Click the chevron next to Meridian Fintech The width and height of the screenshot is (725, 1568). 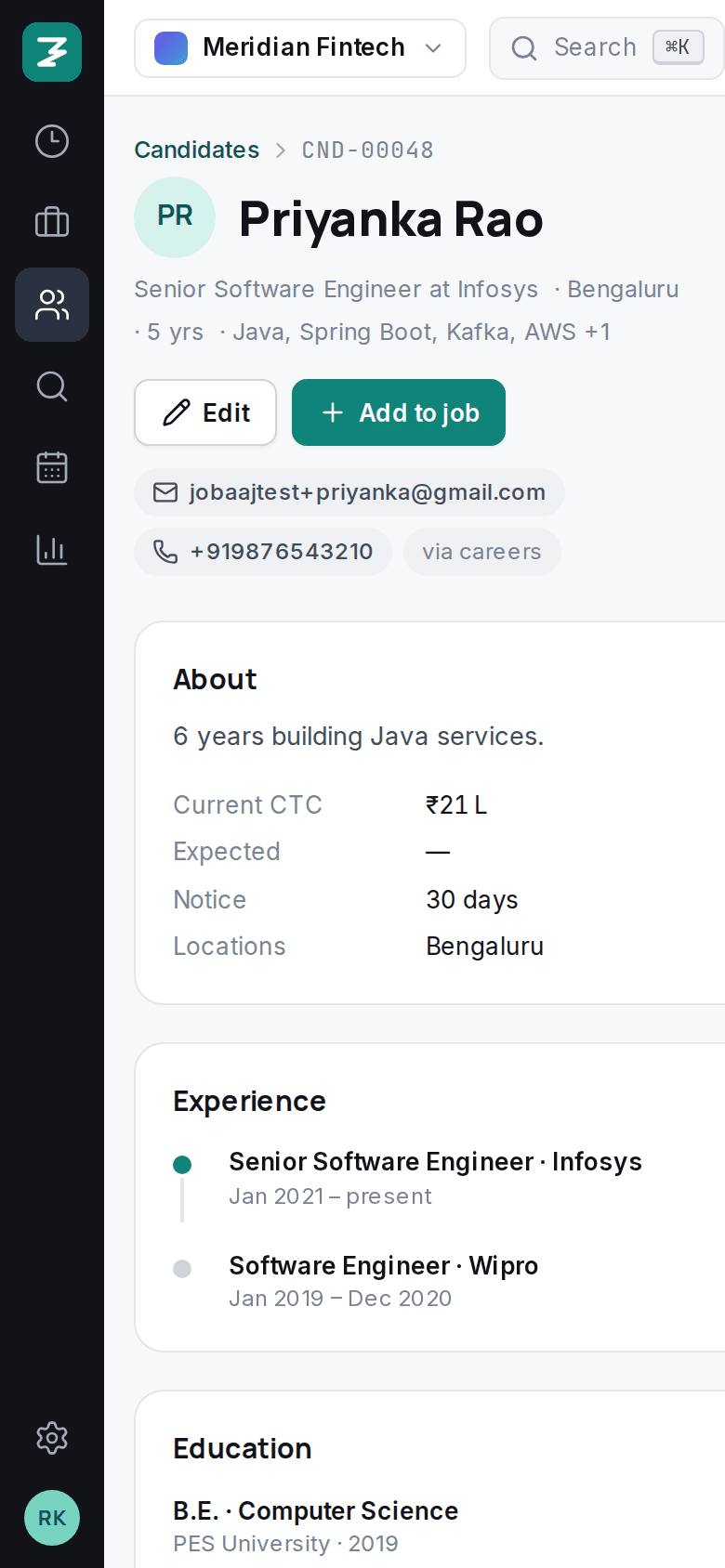433,48
